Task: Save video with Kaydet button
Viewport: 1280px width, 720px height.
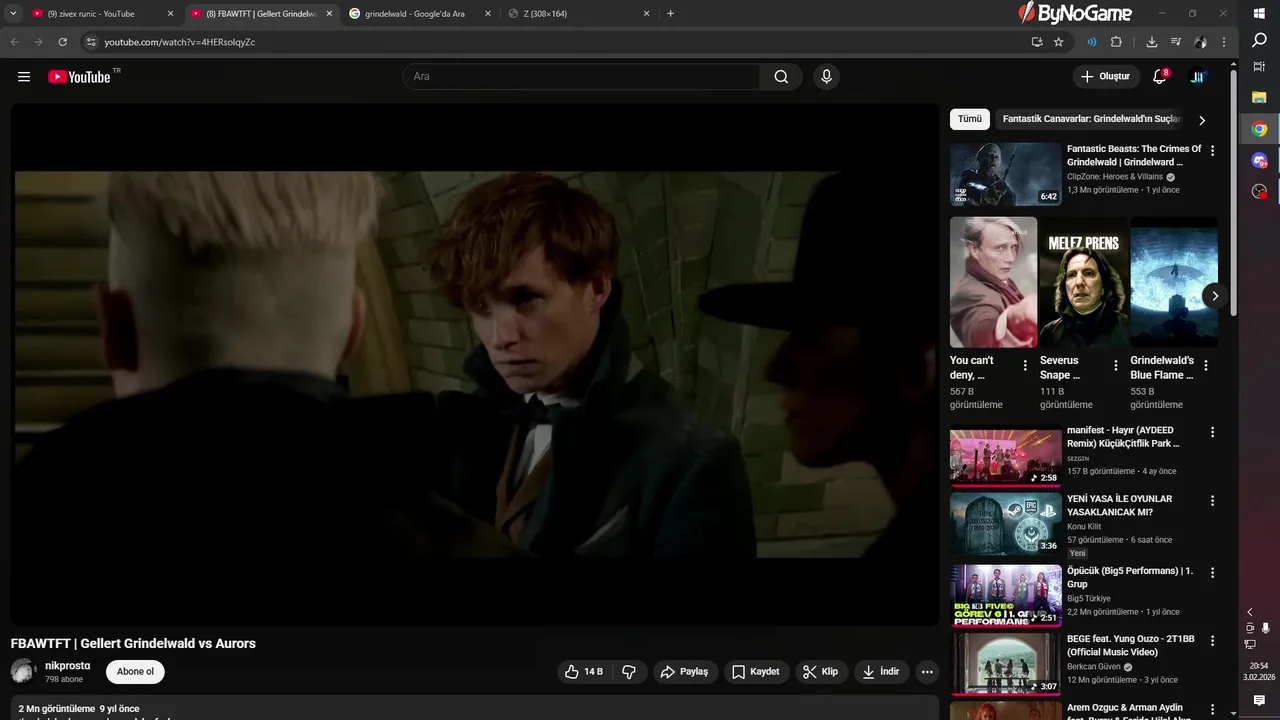Action: click(755, 672)
